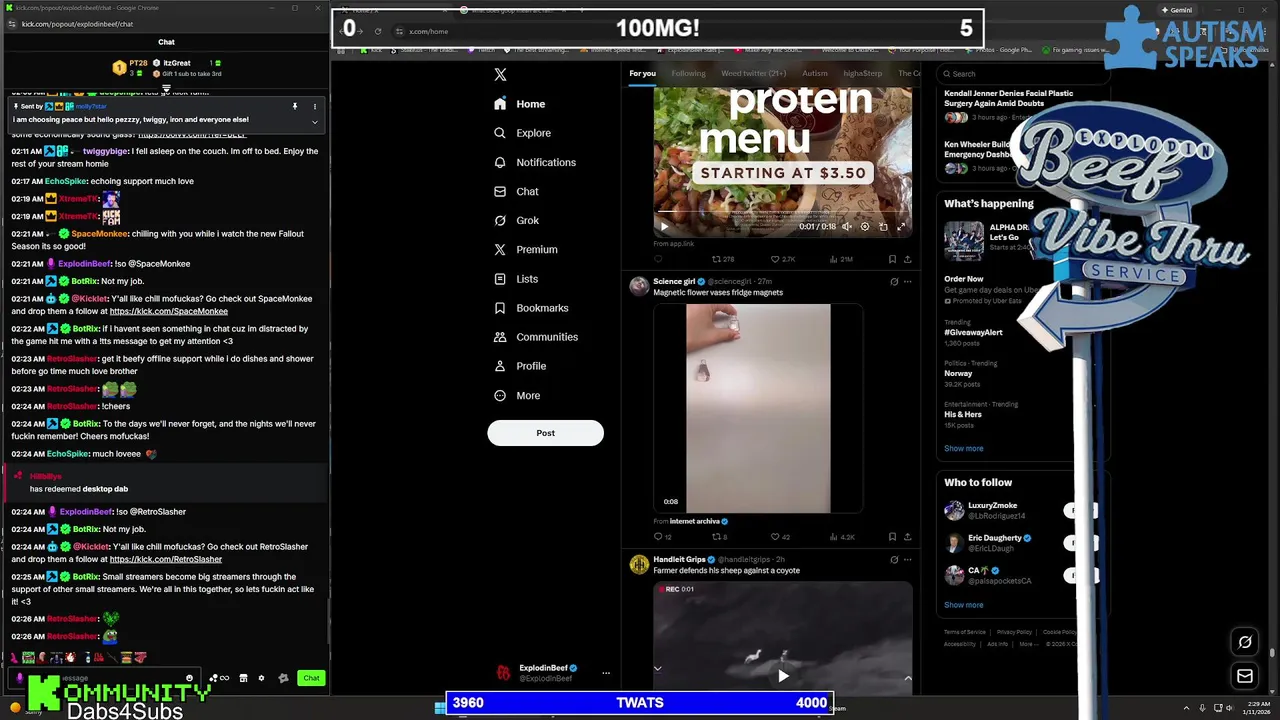Expand the pinned message in Kick chat
Screen dimensions: 1280x720
pyautogui.click(x=315, y=122)
